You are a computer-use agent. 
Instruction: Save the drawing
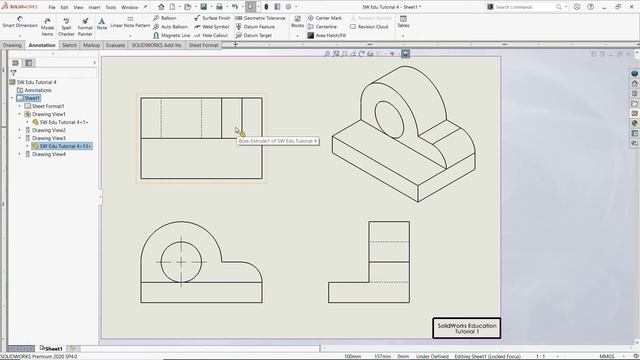[203, 7]
